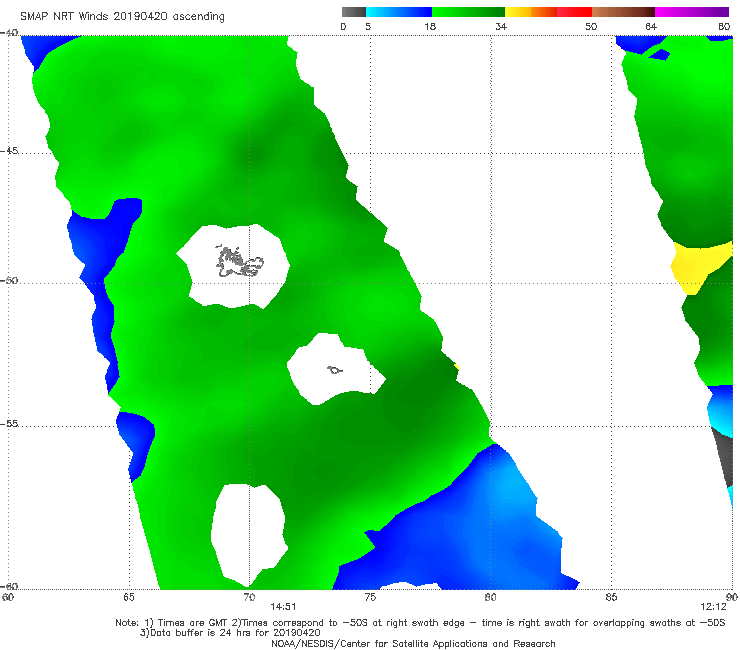740x650 pixels.
Task: Click the longitude label "65" on the bottom axis
Action: pyautogui.click(x=129, y=597)
